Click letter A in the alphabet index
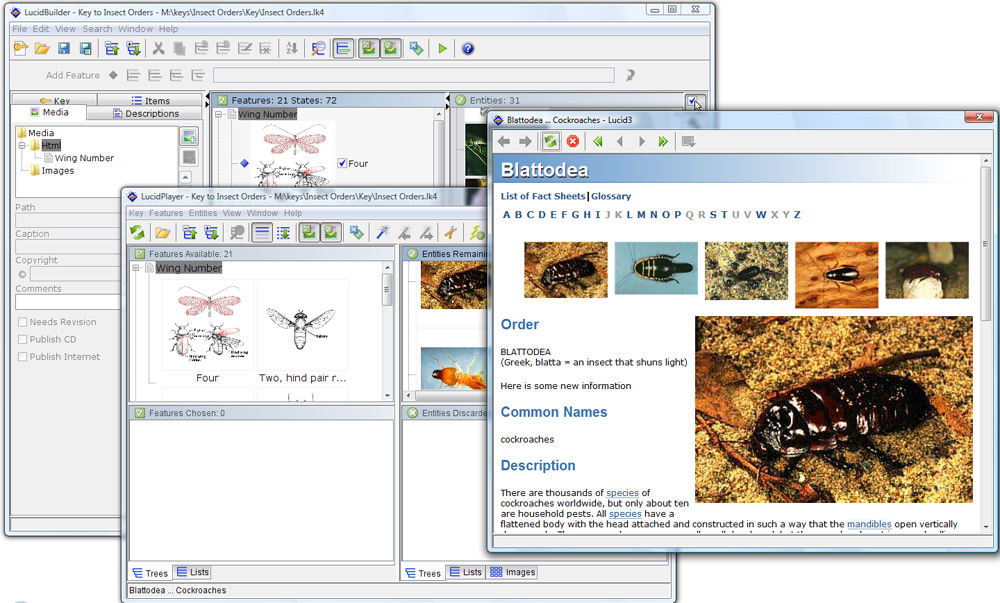The image size is (1000, 603). (506, 215)
